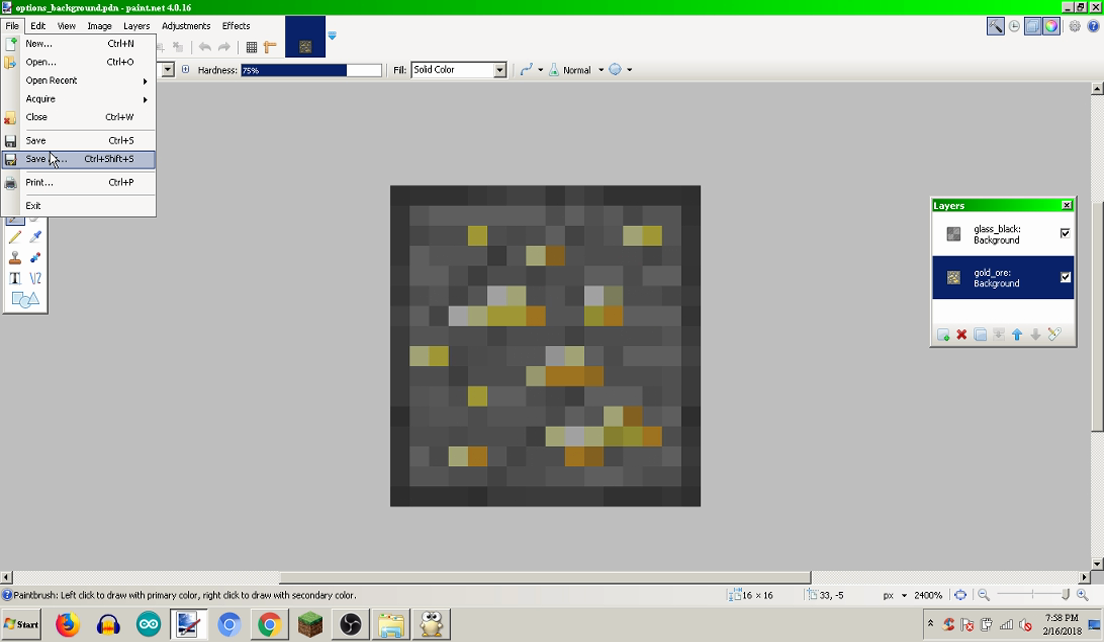The width and height of the screenshot is (1104, 642).
Task: Open the Edit menu
Action: pyautogui.click(x=38, y=26)
